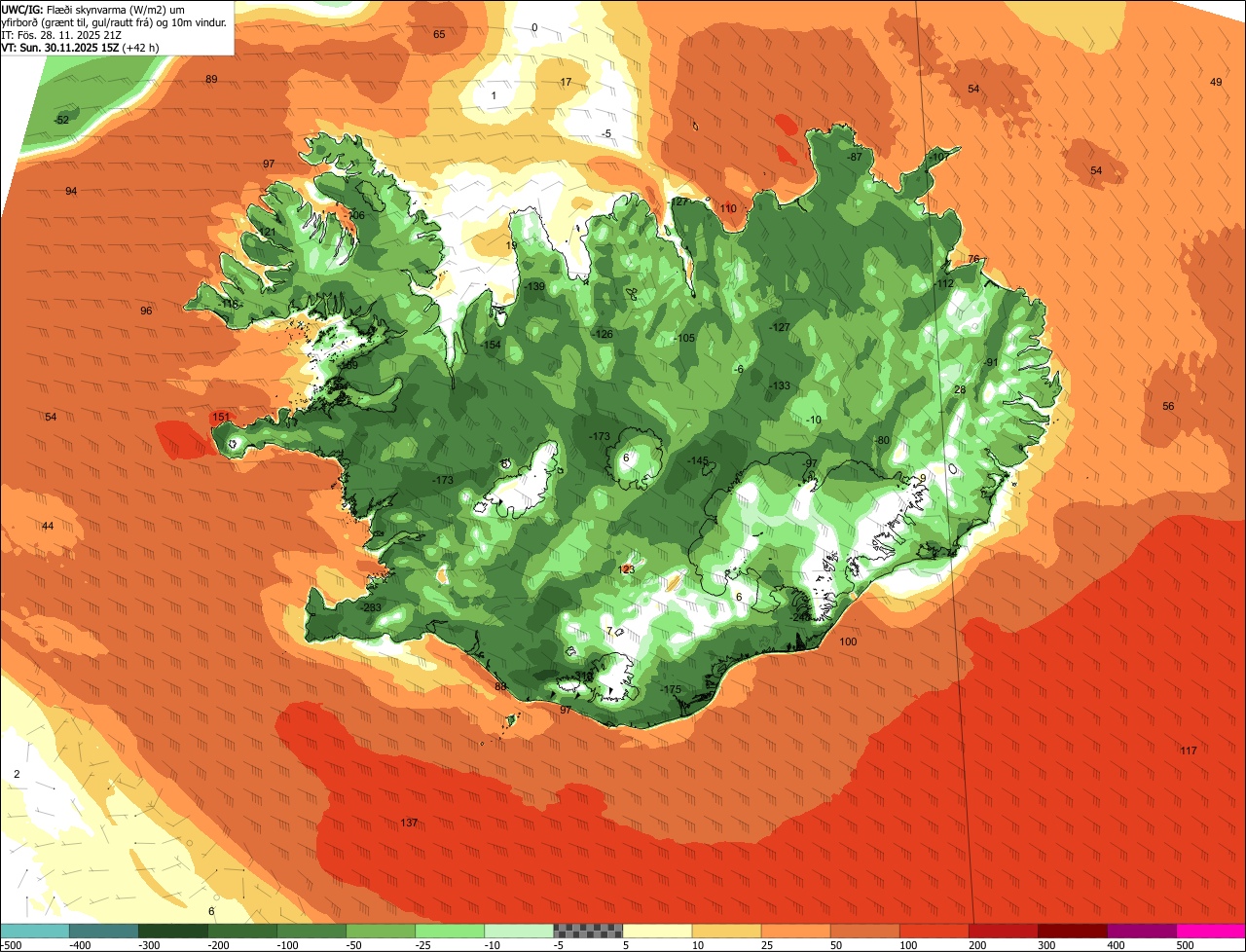
Task: Click the 110 value off the north coast
Action: pos(728,208)
